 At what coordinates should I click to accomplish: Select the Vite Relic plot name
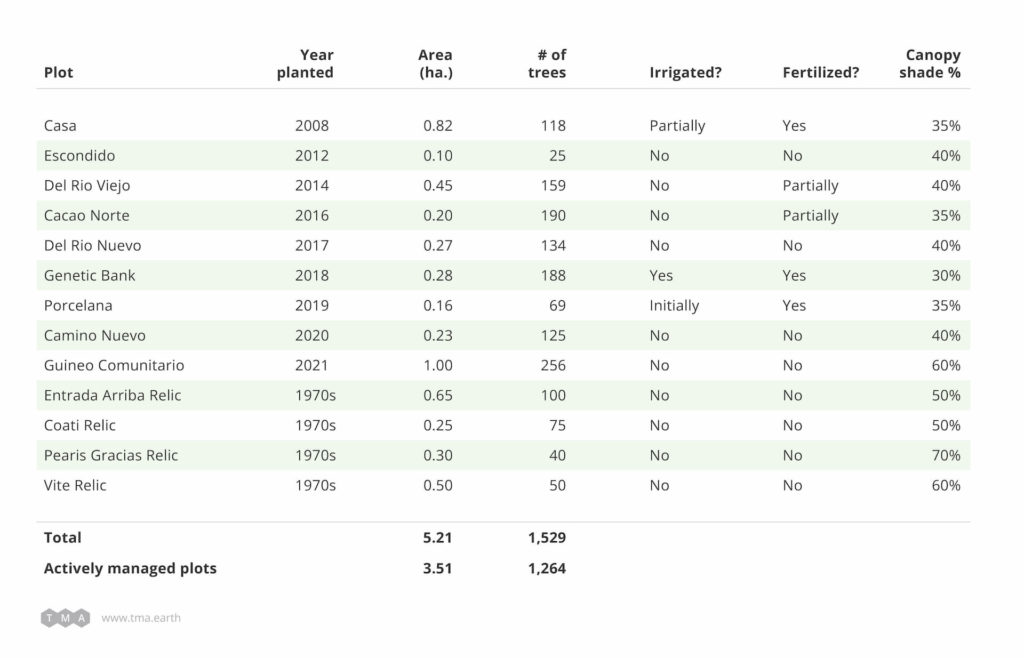click(x=75, y=485)
